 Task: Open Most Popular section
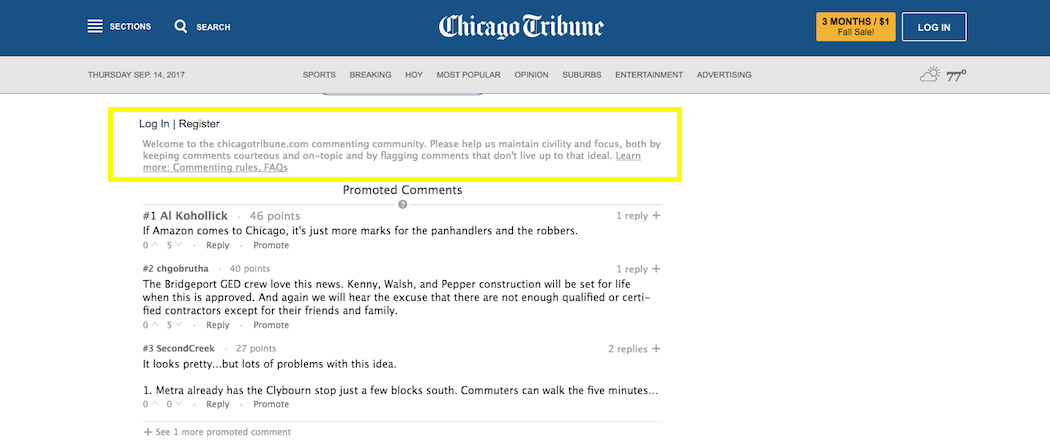(x=469, y=75)
